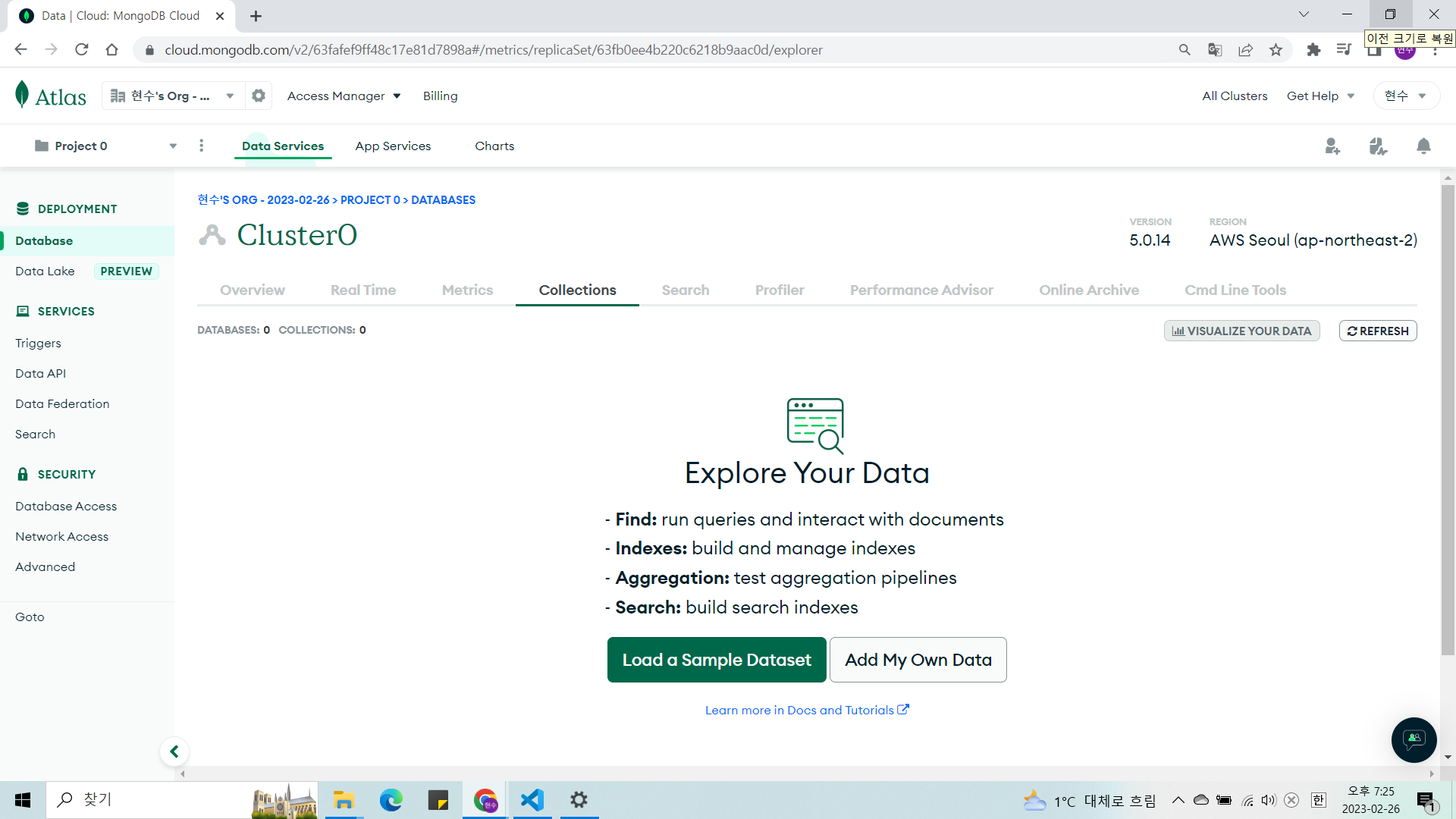Viewport: 1456px width, 819px height.
Task: Open Data Federation in sidebar
Action: (x=62, y=404)
